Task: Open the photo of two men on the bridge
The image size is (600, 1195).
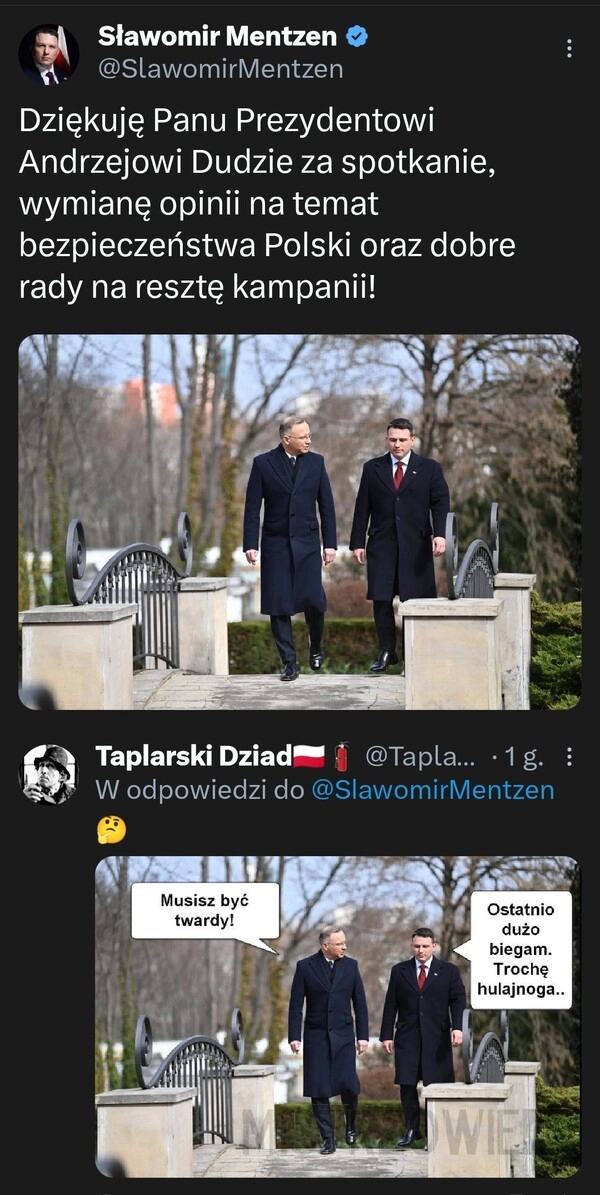Action: (x=300, y=522)
